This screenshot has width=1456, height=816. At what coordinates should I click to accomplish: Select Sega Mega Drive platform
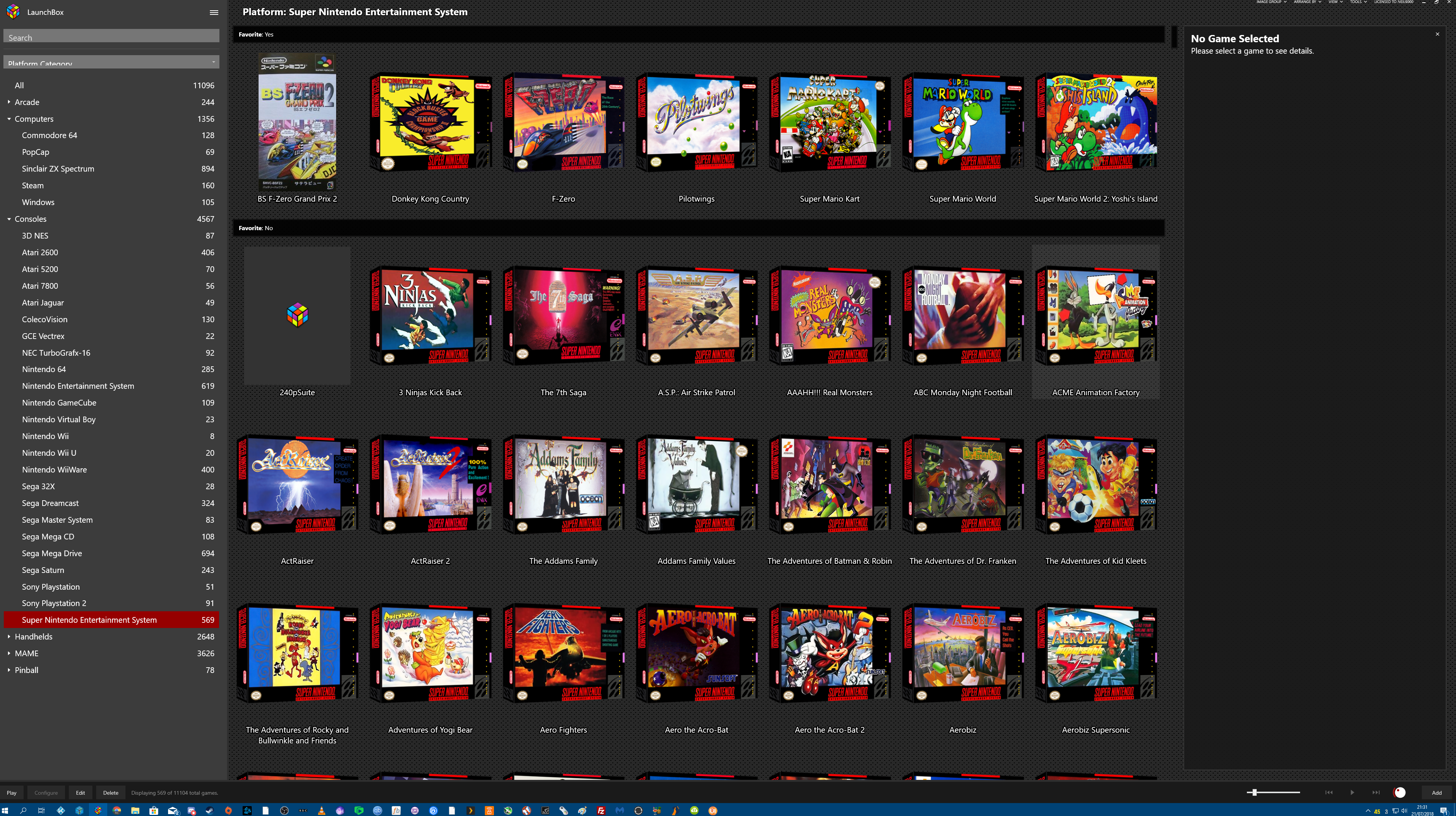[x=111, y=553]
